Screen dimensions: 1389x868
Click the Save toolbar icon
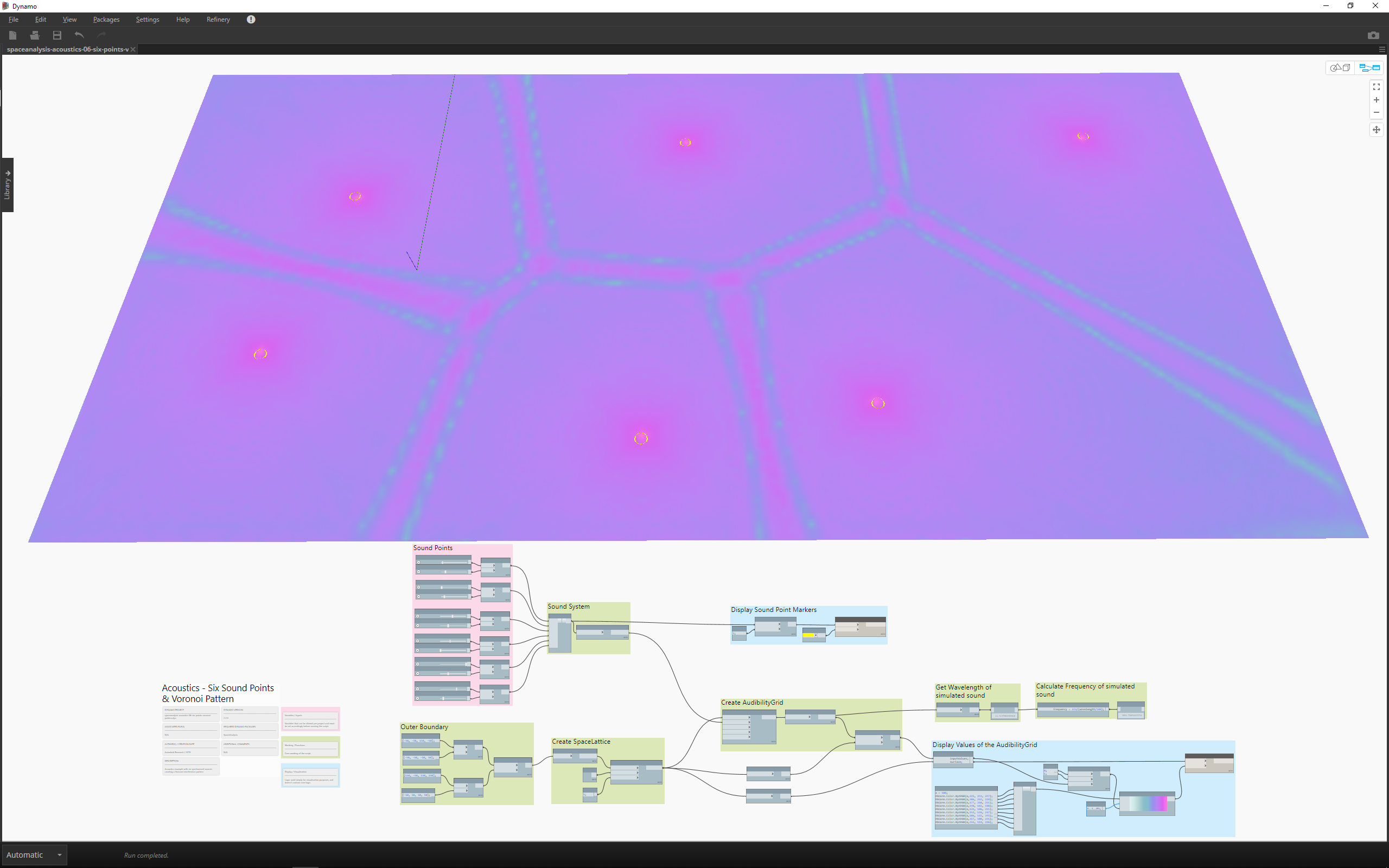(57, 35)
